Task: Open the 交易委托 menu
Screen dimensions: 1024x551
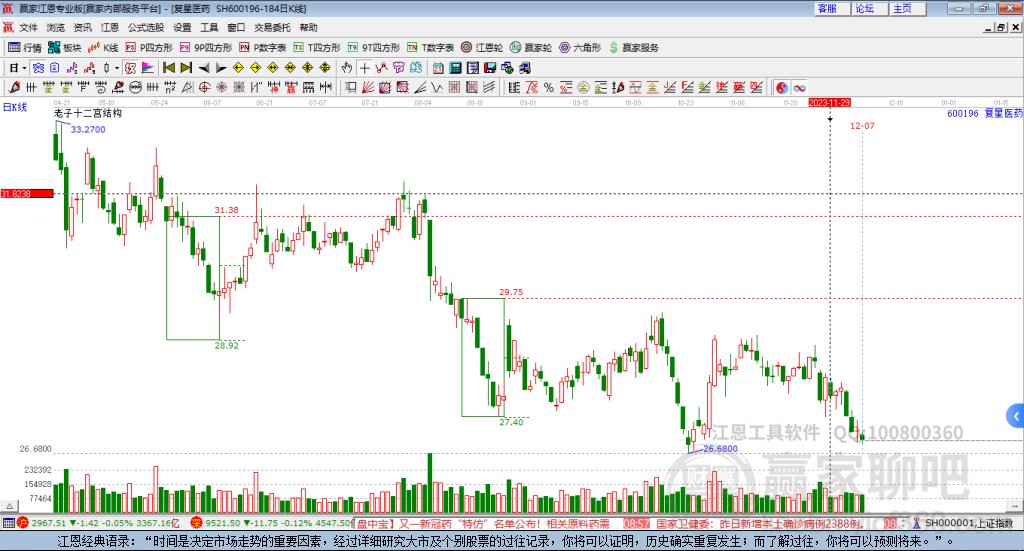Action: [272, 27]
